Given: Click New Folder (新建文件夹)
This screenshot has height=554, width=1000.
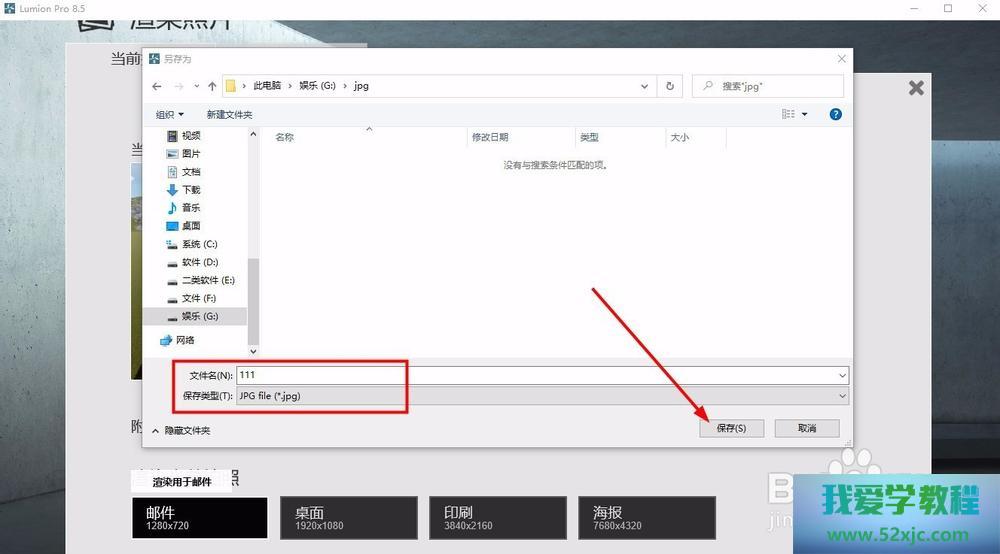Looking at the screenshot, I should (229, 115).
